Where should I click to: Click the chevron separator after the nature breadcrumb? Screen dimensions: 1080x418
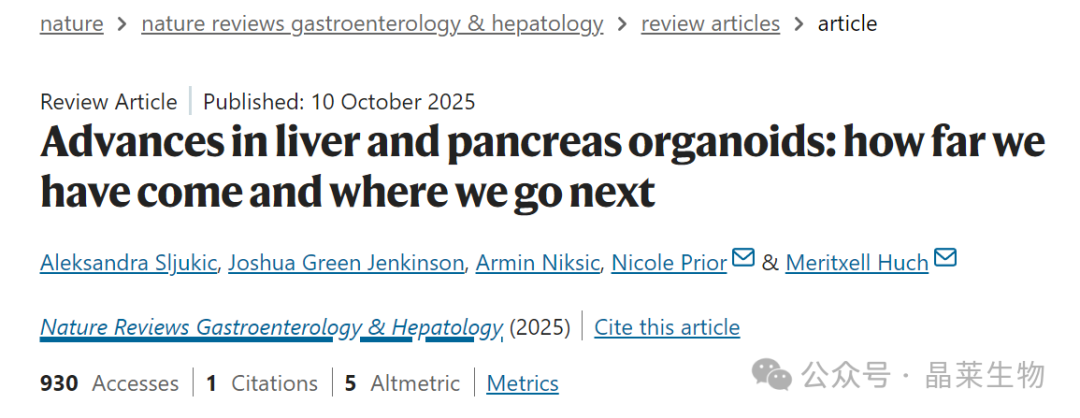pyautogui.click(x=122, y=24)
